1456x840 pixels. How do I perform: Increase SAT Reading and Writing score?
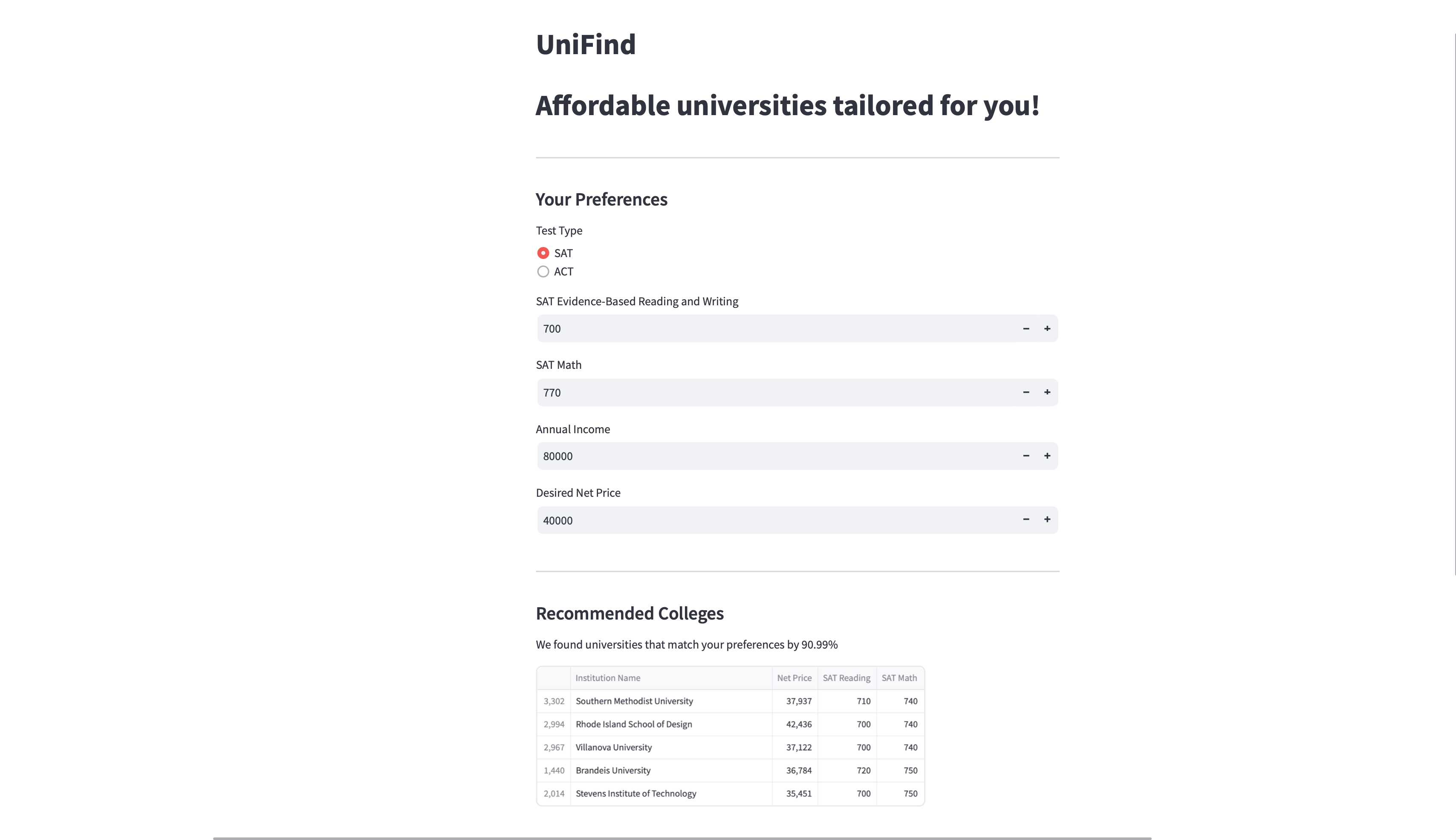[1046, 329]
